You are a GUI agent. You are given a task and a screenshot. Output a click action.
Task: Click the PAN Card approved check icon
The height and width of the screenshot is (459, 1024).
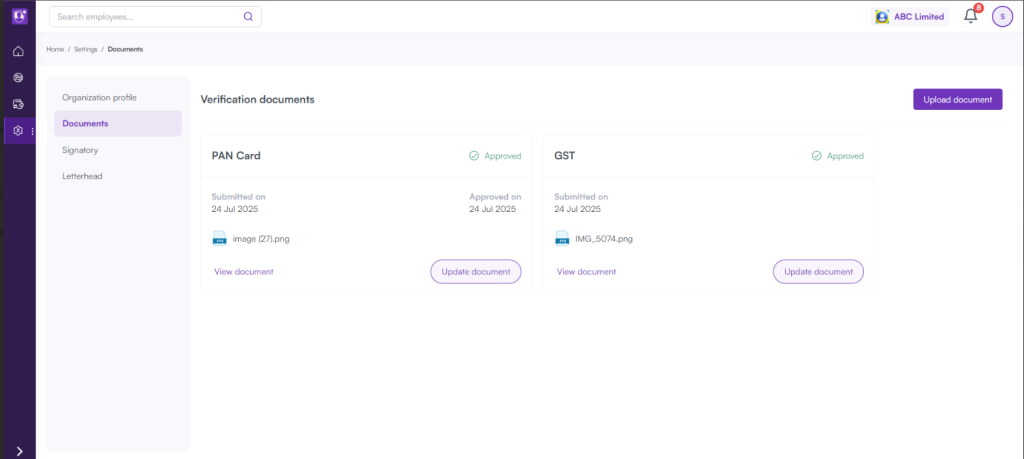(x=474, y=156)
